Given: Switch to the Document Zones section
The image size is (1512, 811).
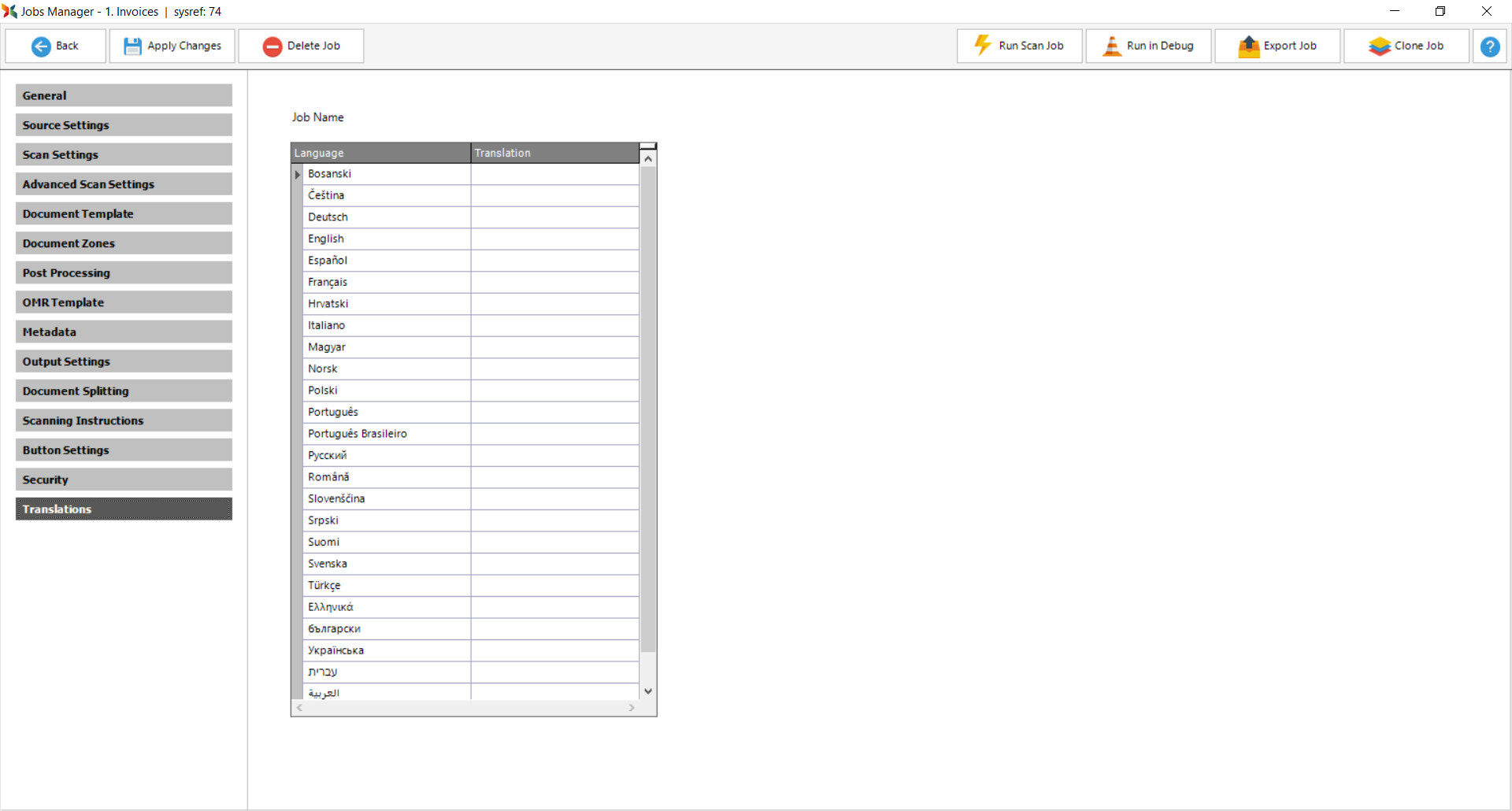Looking at the screenshot, I should click(124, 243).
